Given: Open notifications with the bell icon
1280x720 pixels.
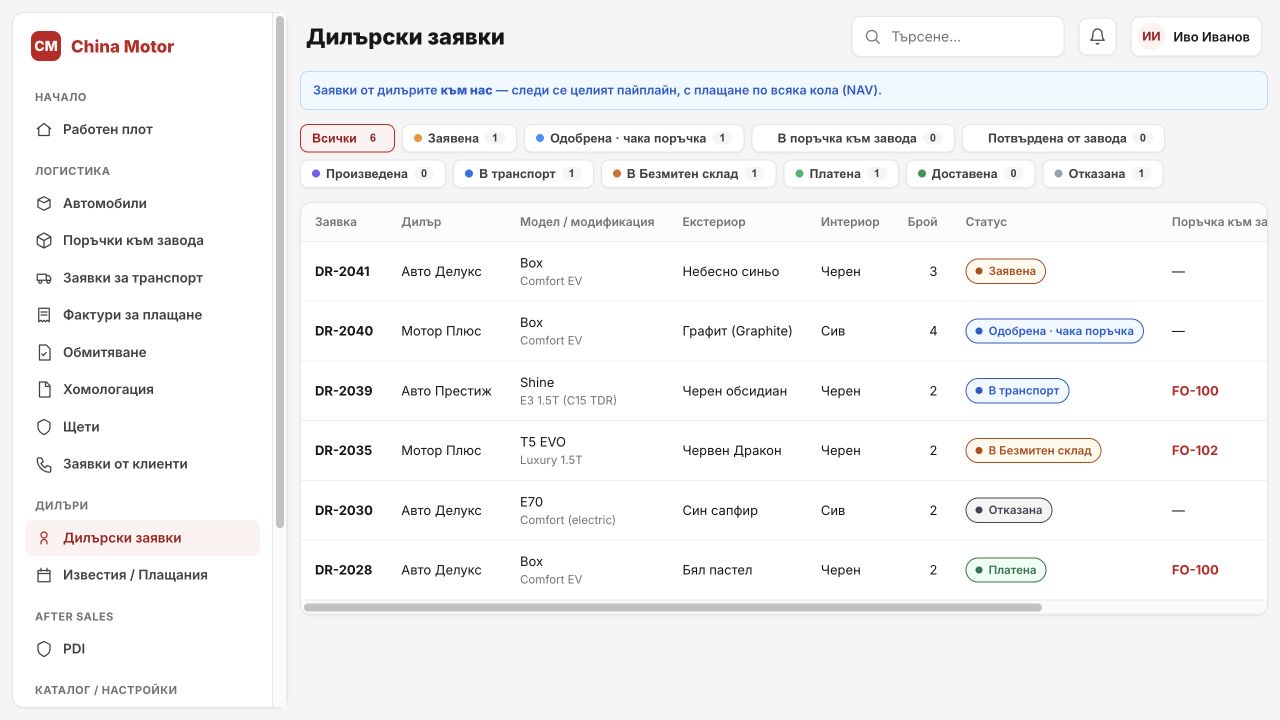Looking at the screenshot, I should pyautogui.click(x=1097, y=37).
